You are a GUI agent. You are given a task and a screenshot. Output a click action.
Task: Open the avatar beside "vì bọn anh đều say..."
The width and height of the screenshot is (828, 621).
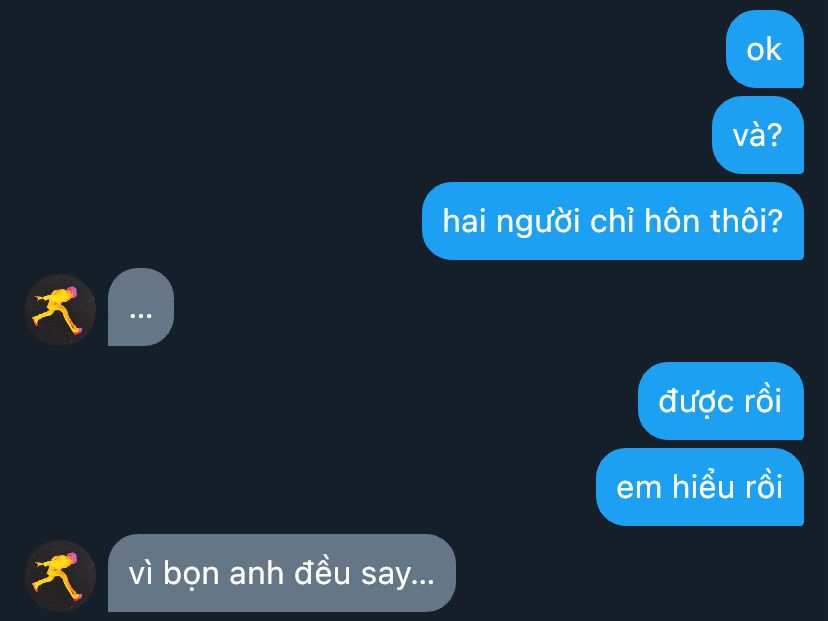[x=60, y=576]
